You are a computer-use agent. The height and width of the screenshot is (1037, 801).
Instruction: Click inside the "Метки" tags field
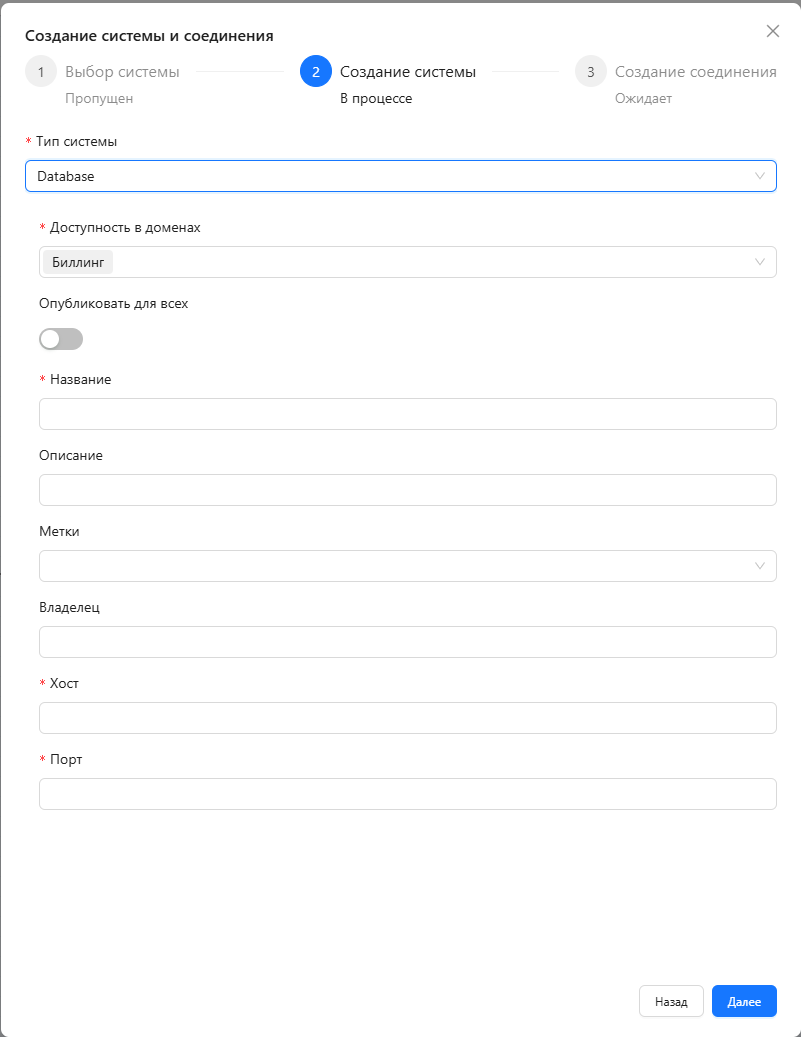click(x=390, y=566)
